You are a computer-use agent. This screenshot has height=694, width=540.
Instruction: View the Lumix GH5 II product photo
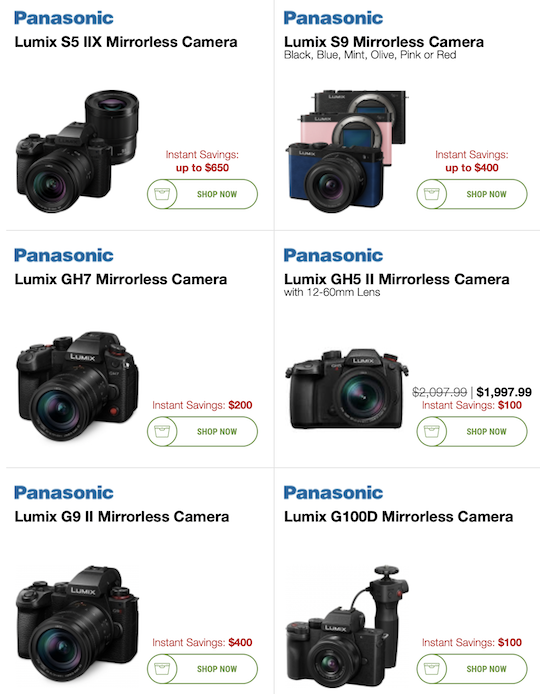coord(347,389)
